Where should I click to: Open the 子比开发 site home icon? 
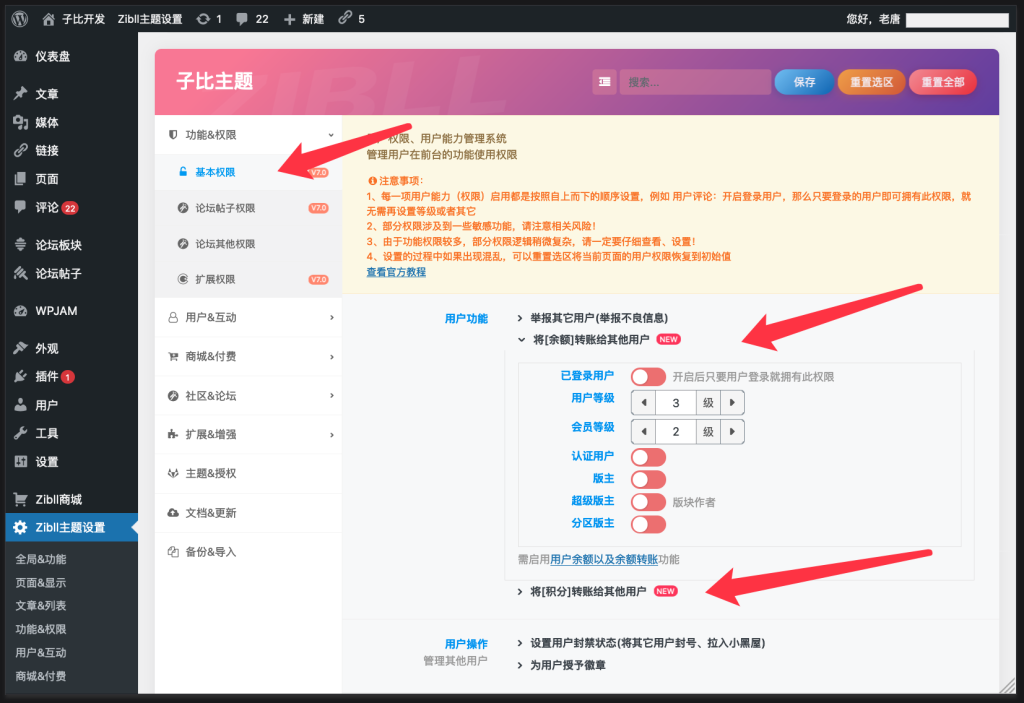click(48, 20)
